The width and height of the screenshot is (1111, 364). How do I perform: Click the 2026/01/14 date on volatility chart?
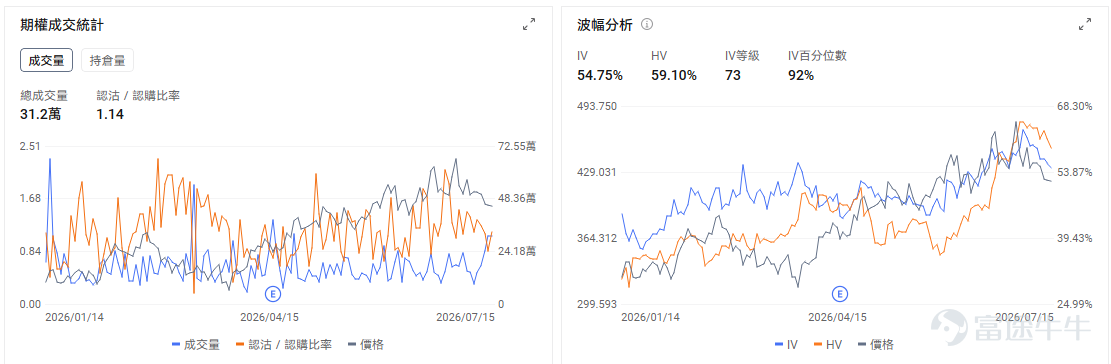tap(650, 317)
